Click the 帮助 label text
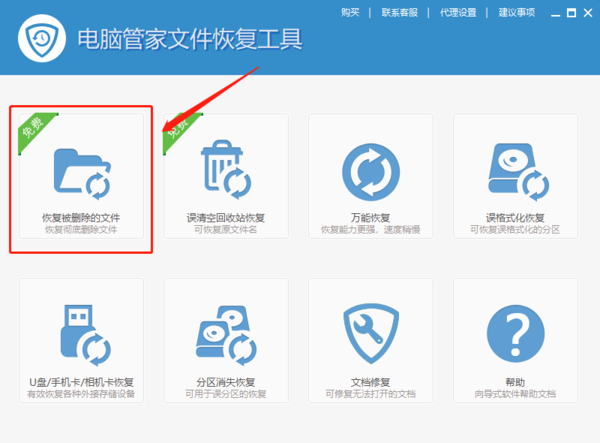600x443 pixels. (x=515, y=382)
